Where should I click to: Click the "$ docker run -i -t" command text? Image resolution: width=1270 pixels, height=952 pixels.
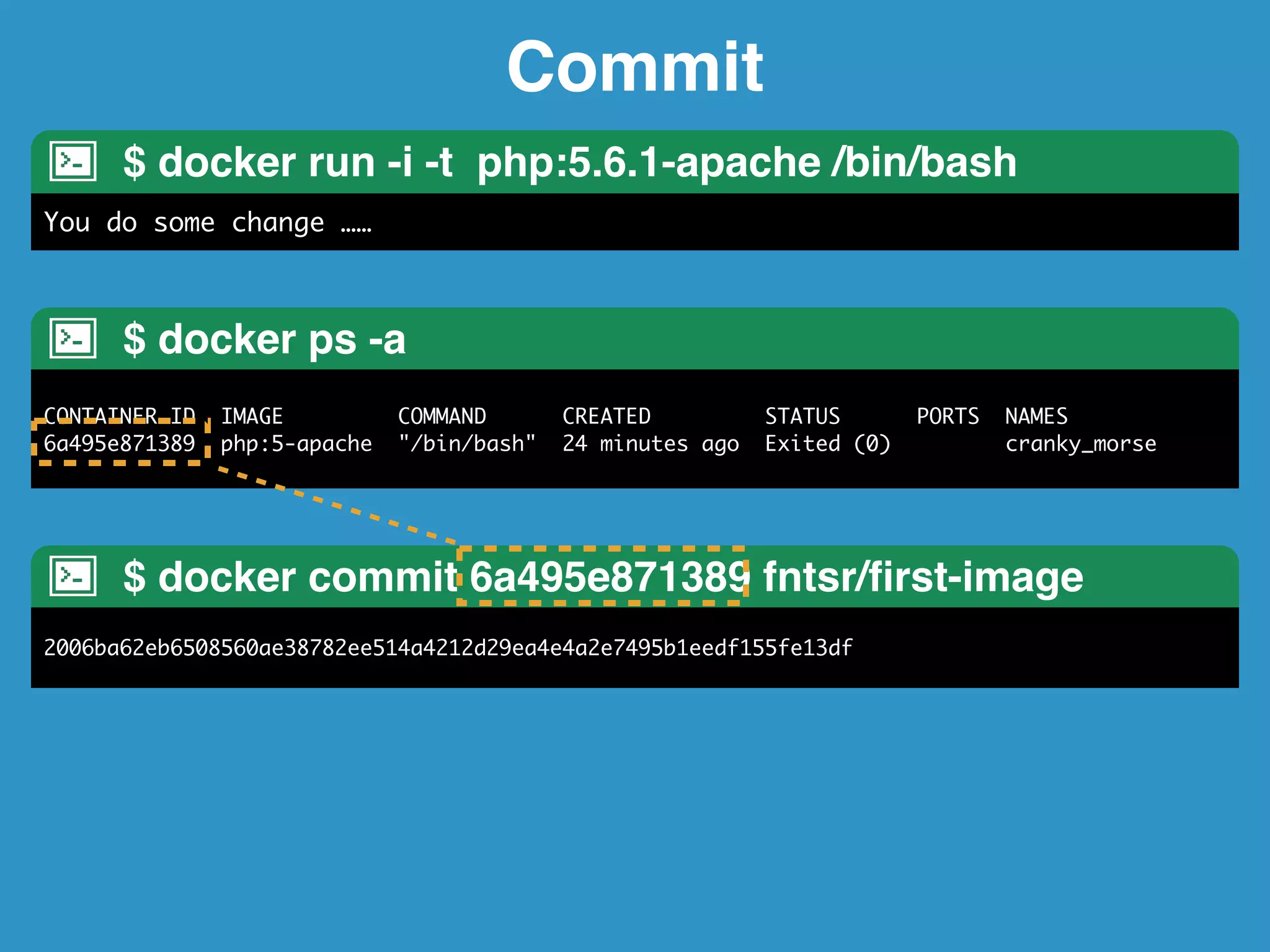288,162
